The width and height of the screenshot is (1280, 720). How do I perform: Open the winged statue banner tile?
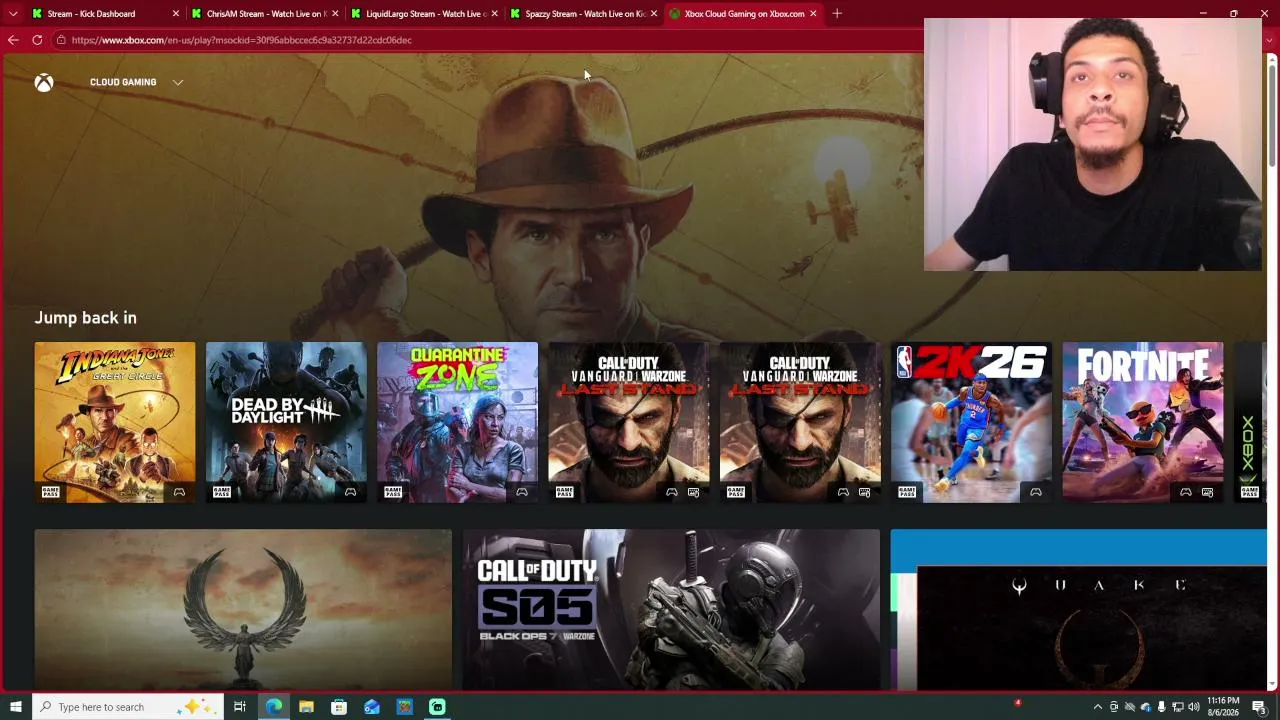(x=243, y=610)
